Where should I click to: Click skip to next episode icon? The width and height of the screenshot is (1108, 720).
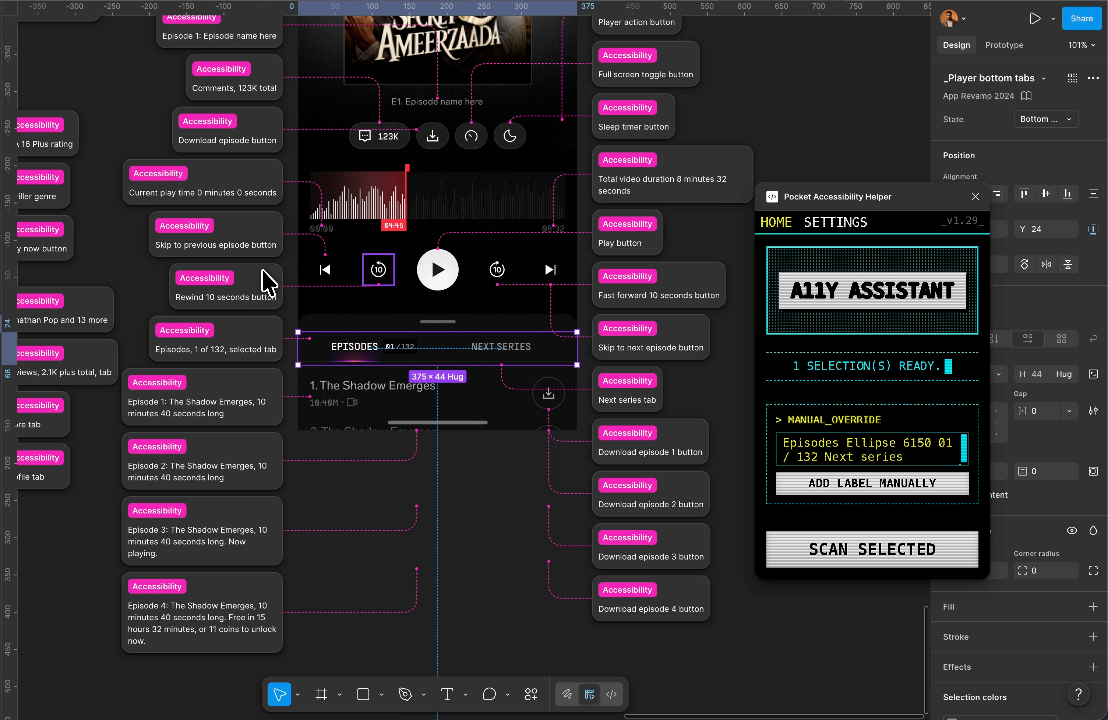coord(550,270)
